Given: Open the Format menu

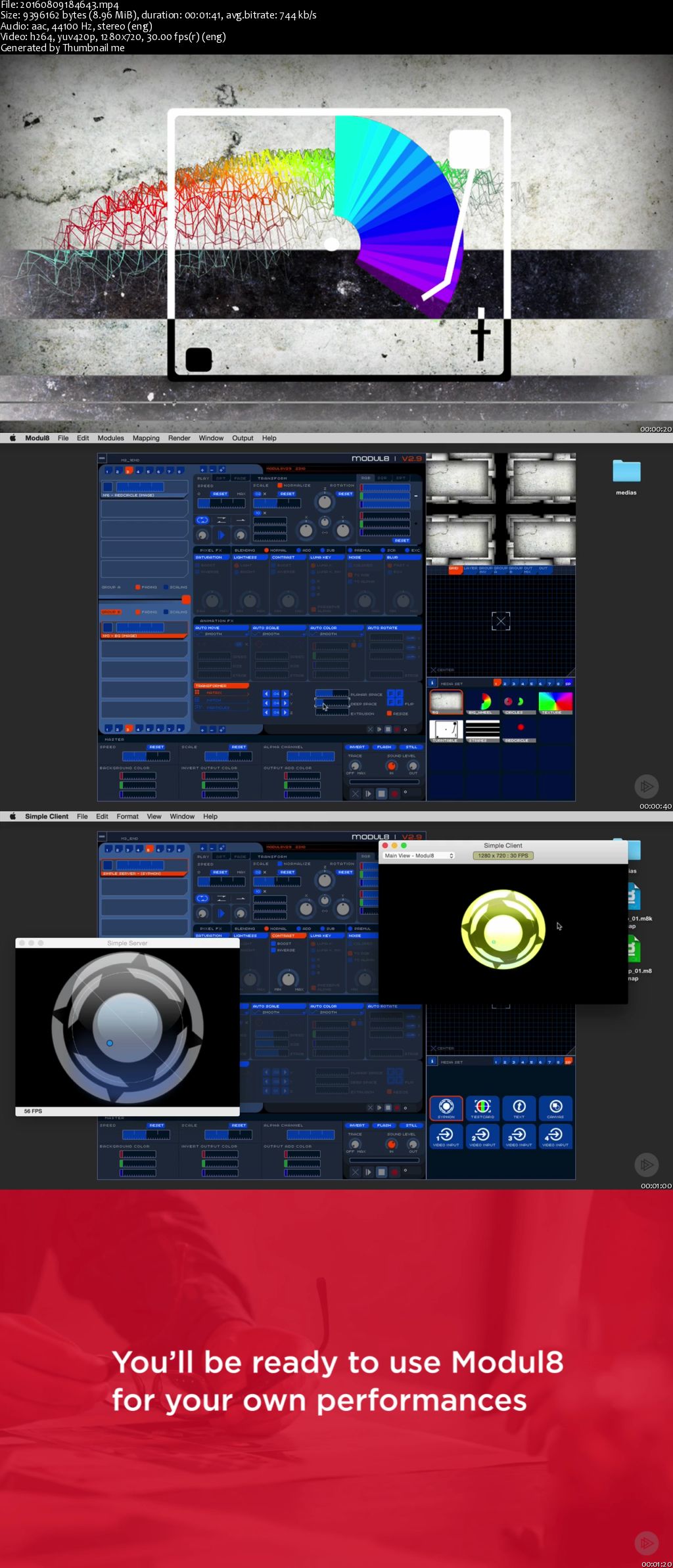Looking at the screenshot, I should pos(128,817).
